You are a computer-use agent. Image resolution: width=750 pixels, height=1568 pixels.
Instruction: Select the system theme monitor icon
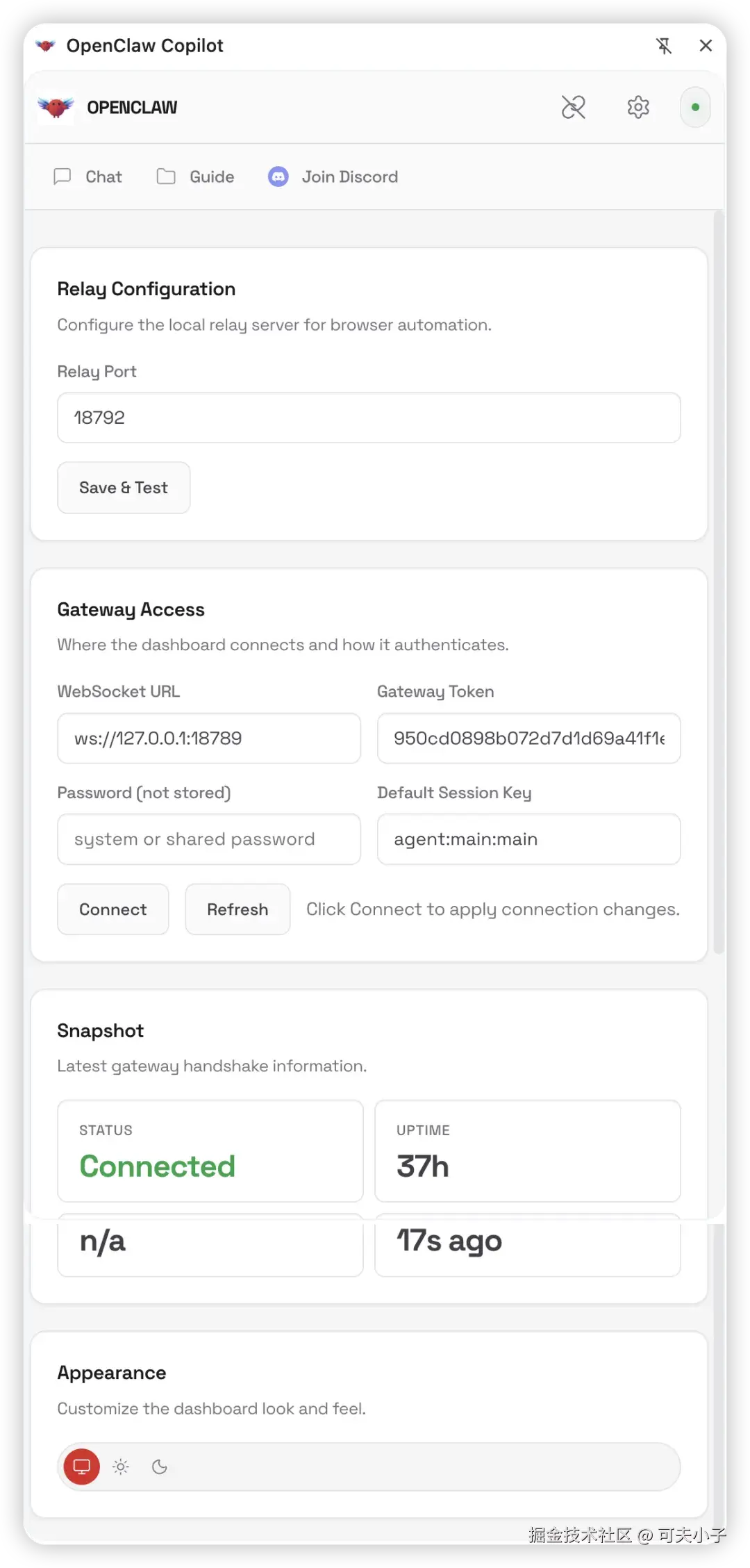pyautogui.click(x=82, y=1467)
